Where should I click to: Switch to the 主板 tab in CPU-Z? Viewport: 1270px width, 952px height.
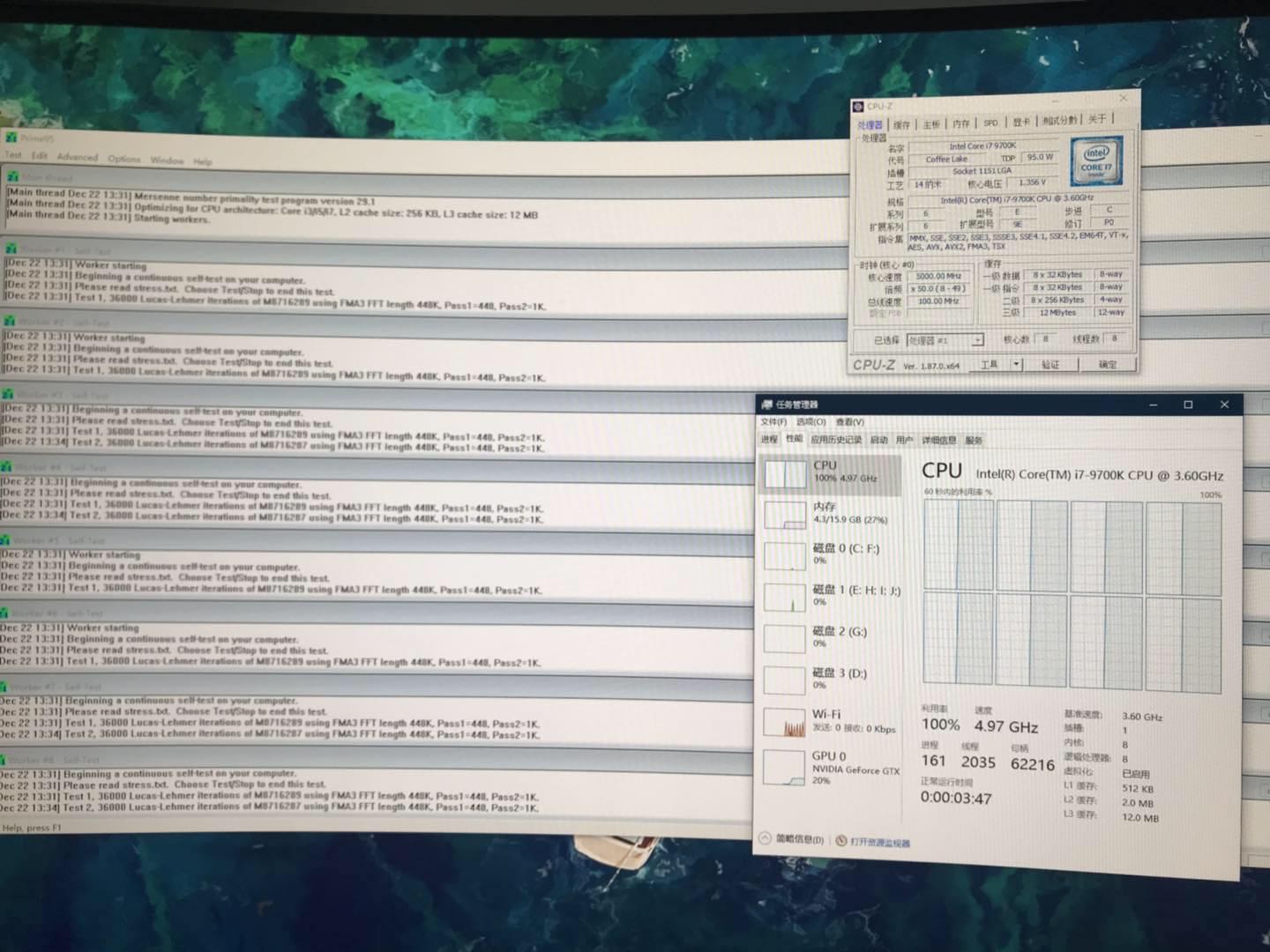coord(931,124)
